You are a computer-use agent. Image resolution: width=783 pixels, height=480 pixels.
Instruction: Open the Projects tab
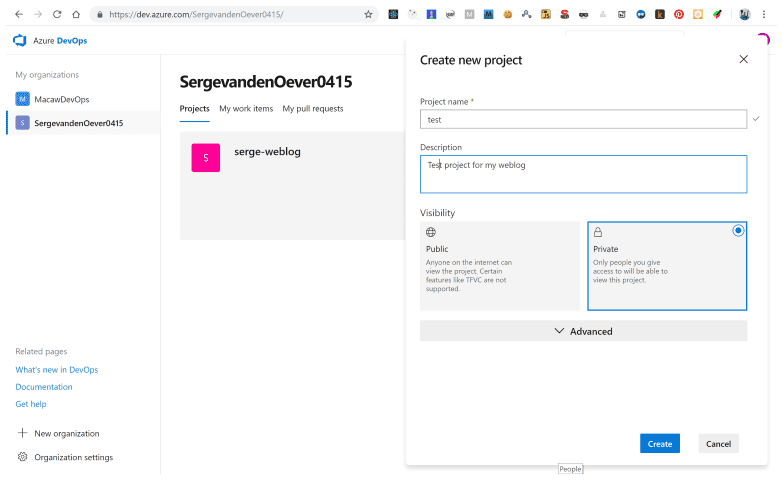pyautogui.click(x=194, y=108)
